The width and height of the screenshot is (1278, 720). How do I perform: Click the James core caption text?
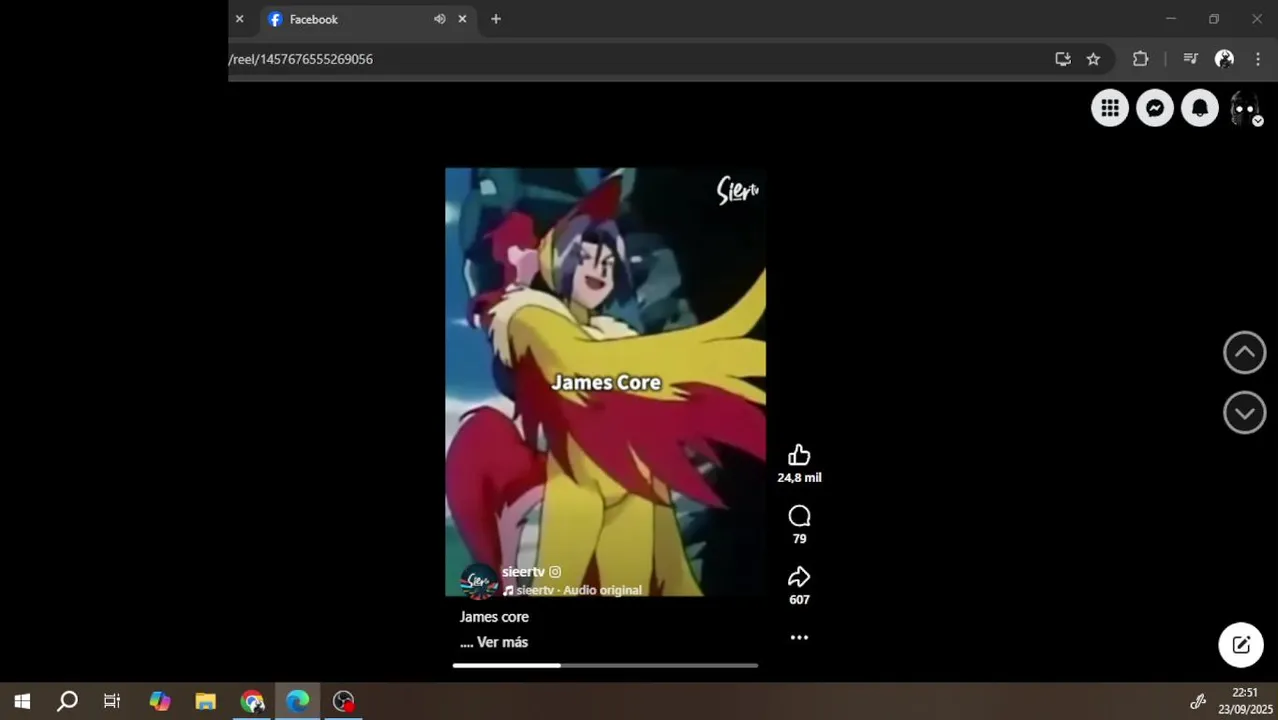[x=494, y=617]
